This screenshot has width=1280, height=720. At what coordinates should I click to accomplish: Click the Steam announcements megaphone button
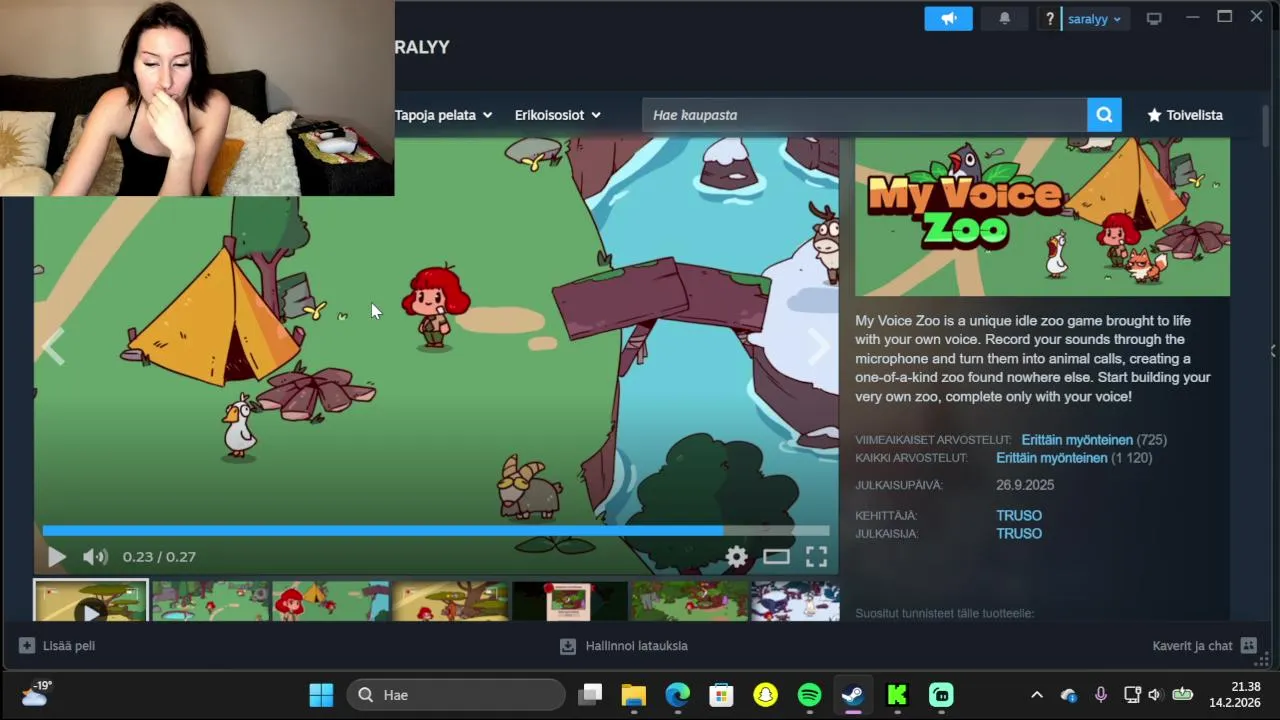[948, 18]
